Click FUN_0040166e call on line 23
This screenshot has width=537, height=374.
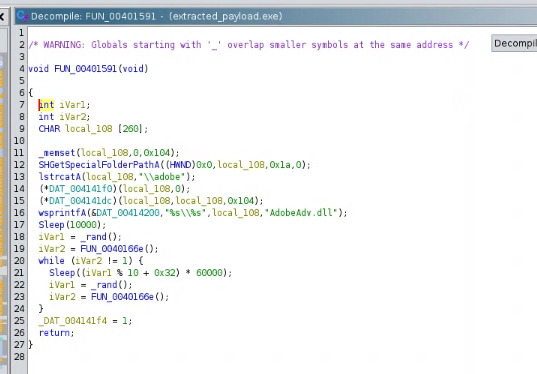[122, 297]
